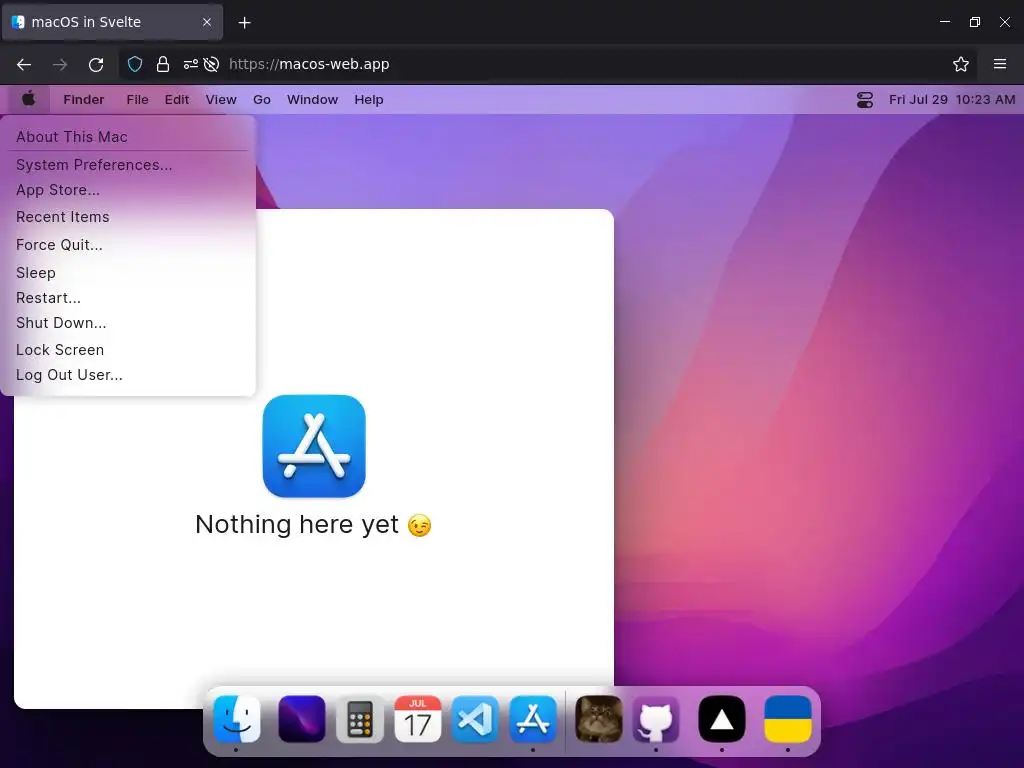Click the blocked camera permission icon

(x=211, y=64)
